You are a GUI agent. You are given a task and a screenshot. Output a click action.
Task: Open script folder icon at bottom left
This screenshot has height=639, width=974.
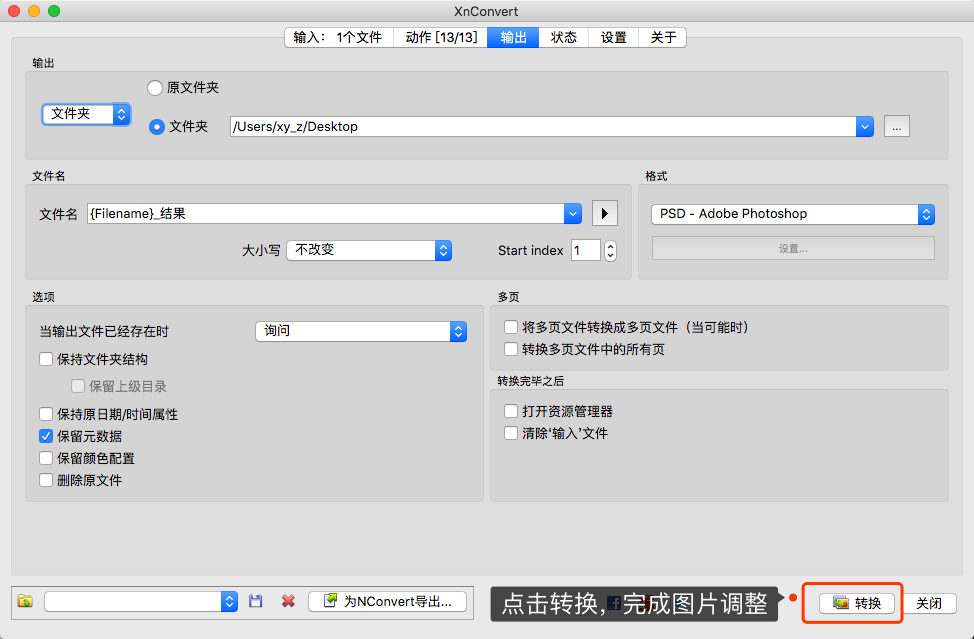click(25, 601)
